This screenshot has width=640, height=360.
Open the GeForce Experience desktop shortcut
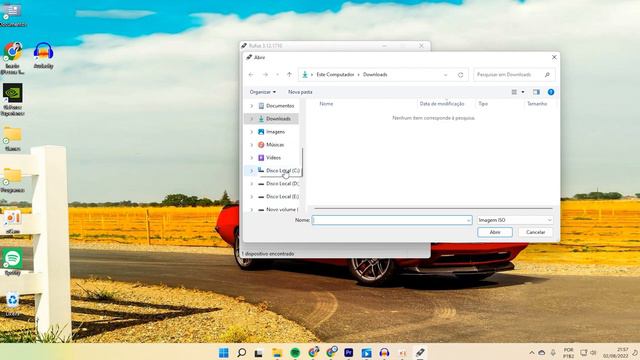pyautogui.click(x=13, y=100)
